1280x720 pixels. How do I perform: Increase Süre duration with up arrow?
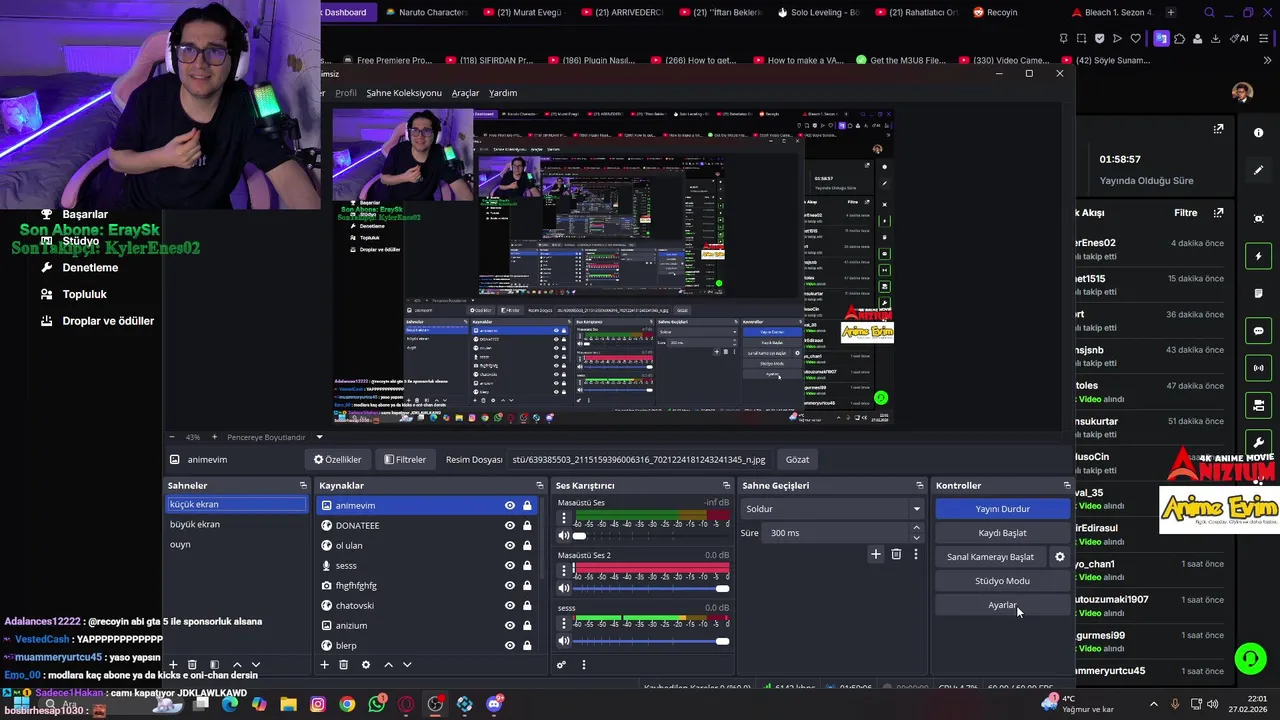(x=916, y=529)
